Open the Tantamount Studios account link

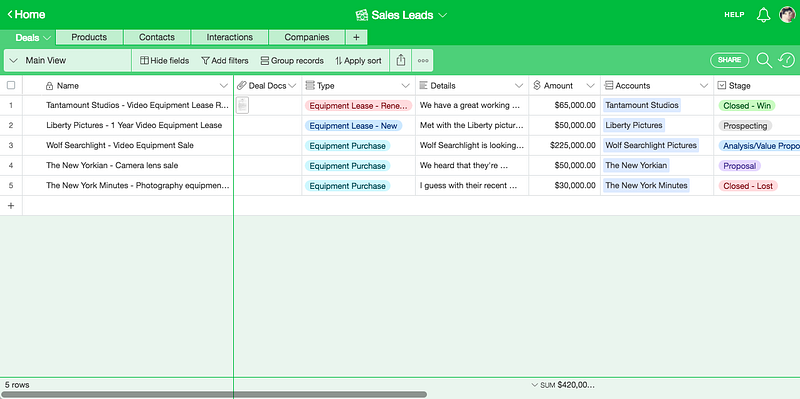(642, 105)
